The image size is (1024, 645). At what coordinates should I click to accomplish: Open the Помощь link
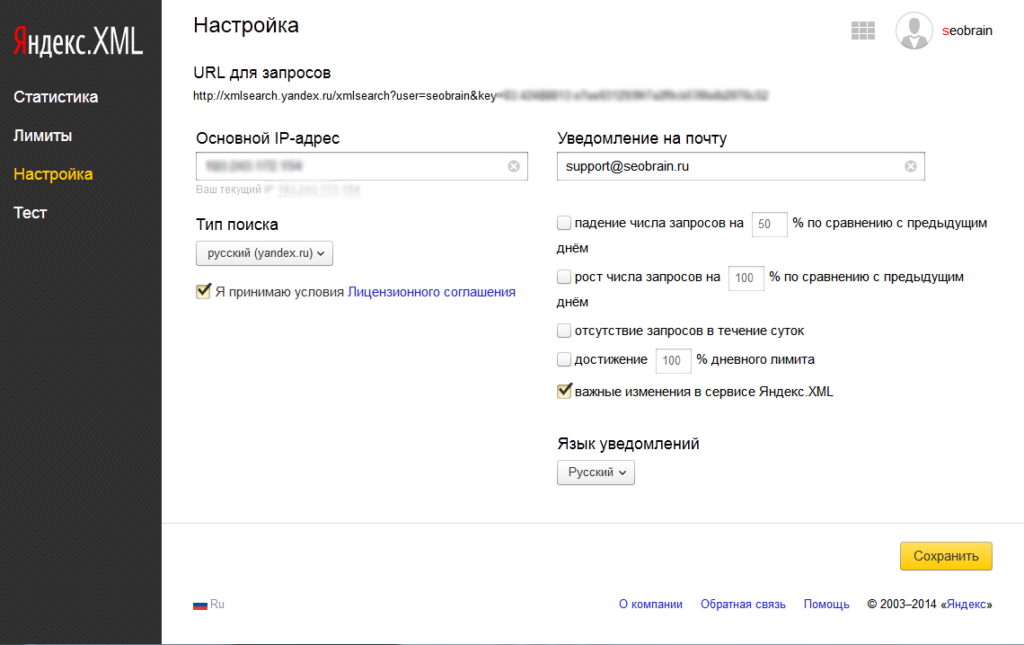point(826,605)
